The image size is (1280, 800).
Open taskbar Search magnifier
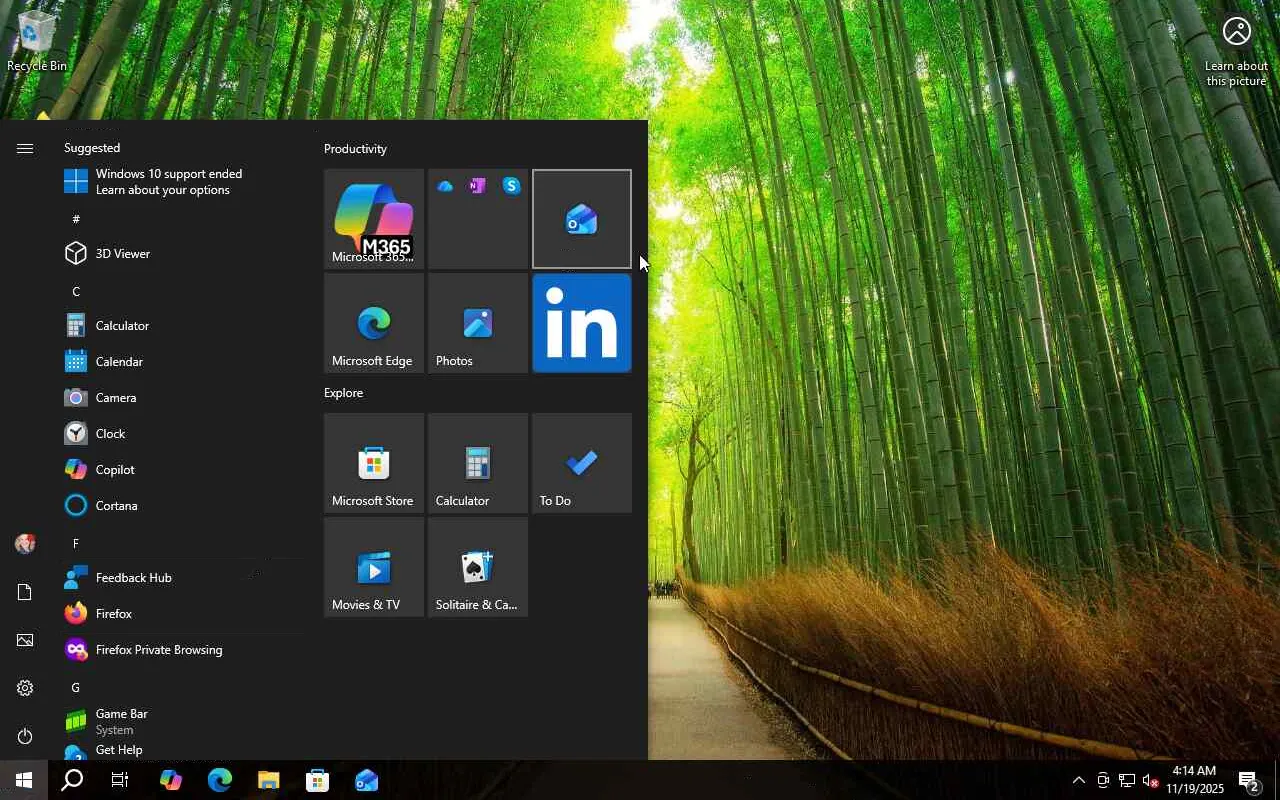pyautogui.click(x=72, y=780)
